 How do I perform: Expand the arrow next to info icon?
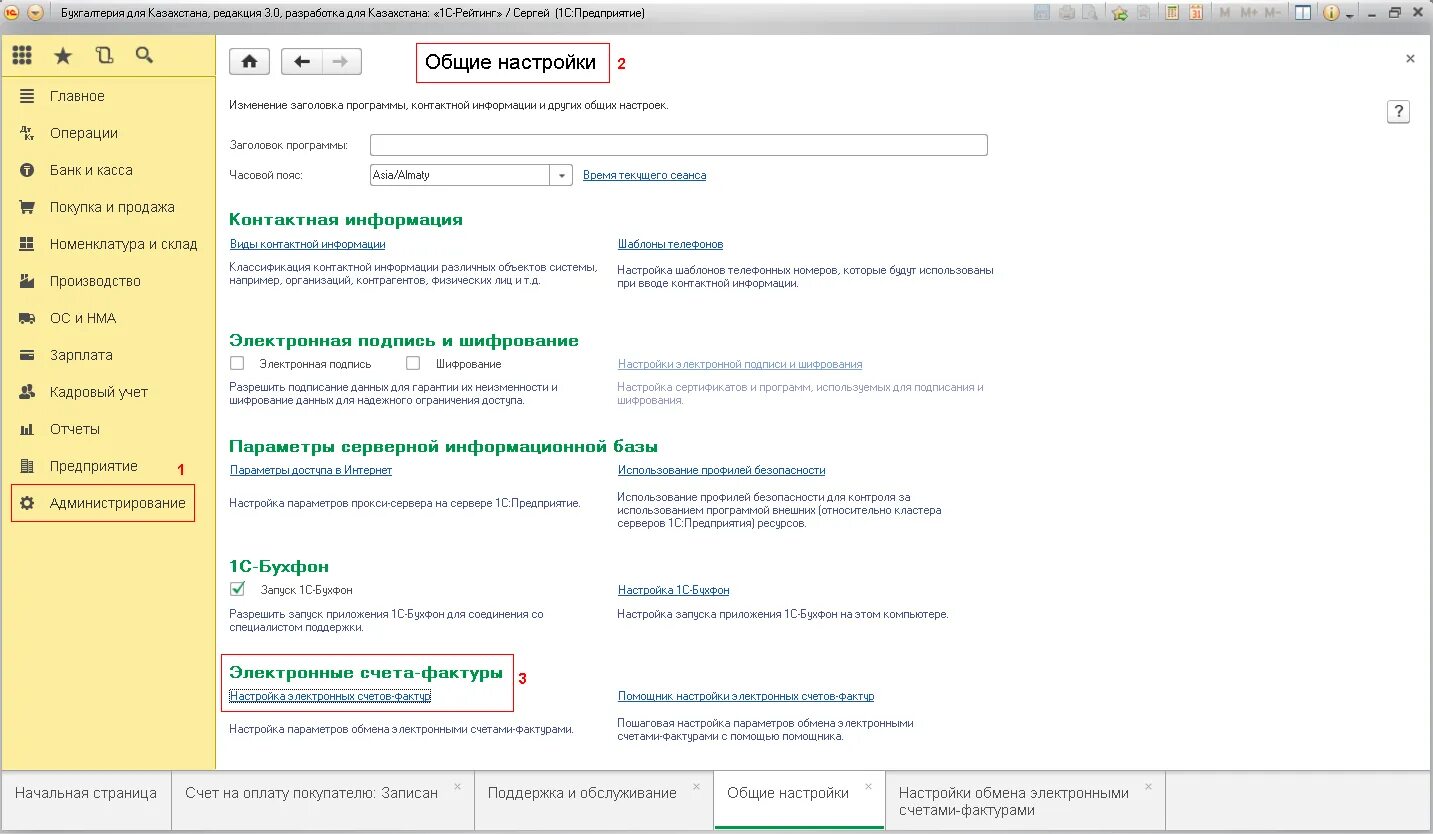(x=1349, y=15)
